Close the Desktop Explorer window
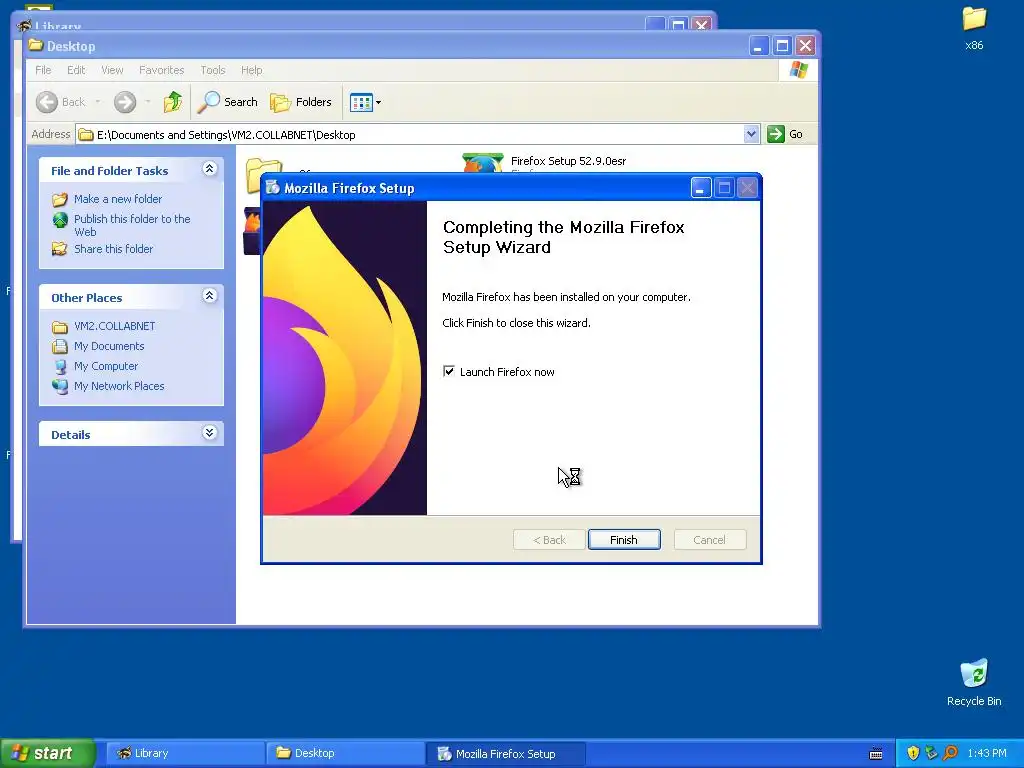Image resolution: width=1024 pixels, height=768 pixels. click(x=805, y=46)
